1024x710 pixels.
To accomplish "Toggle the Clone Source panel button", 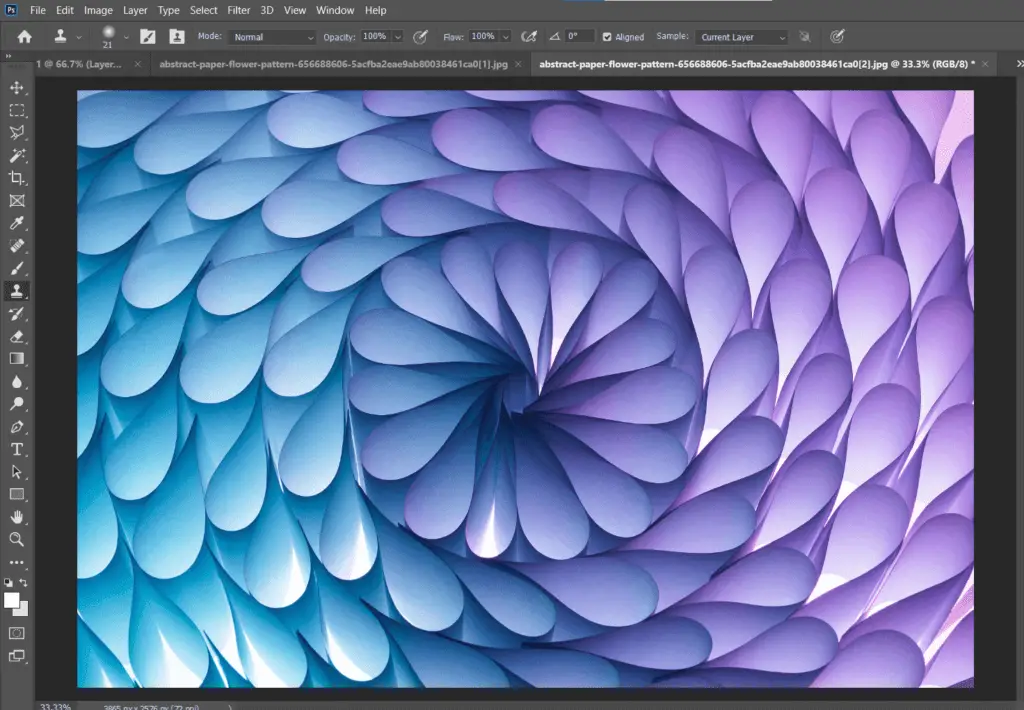I will pyautogui.click(x=176, y=37).
